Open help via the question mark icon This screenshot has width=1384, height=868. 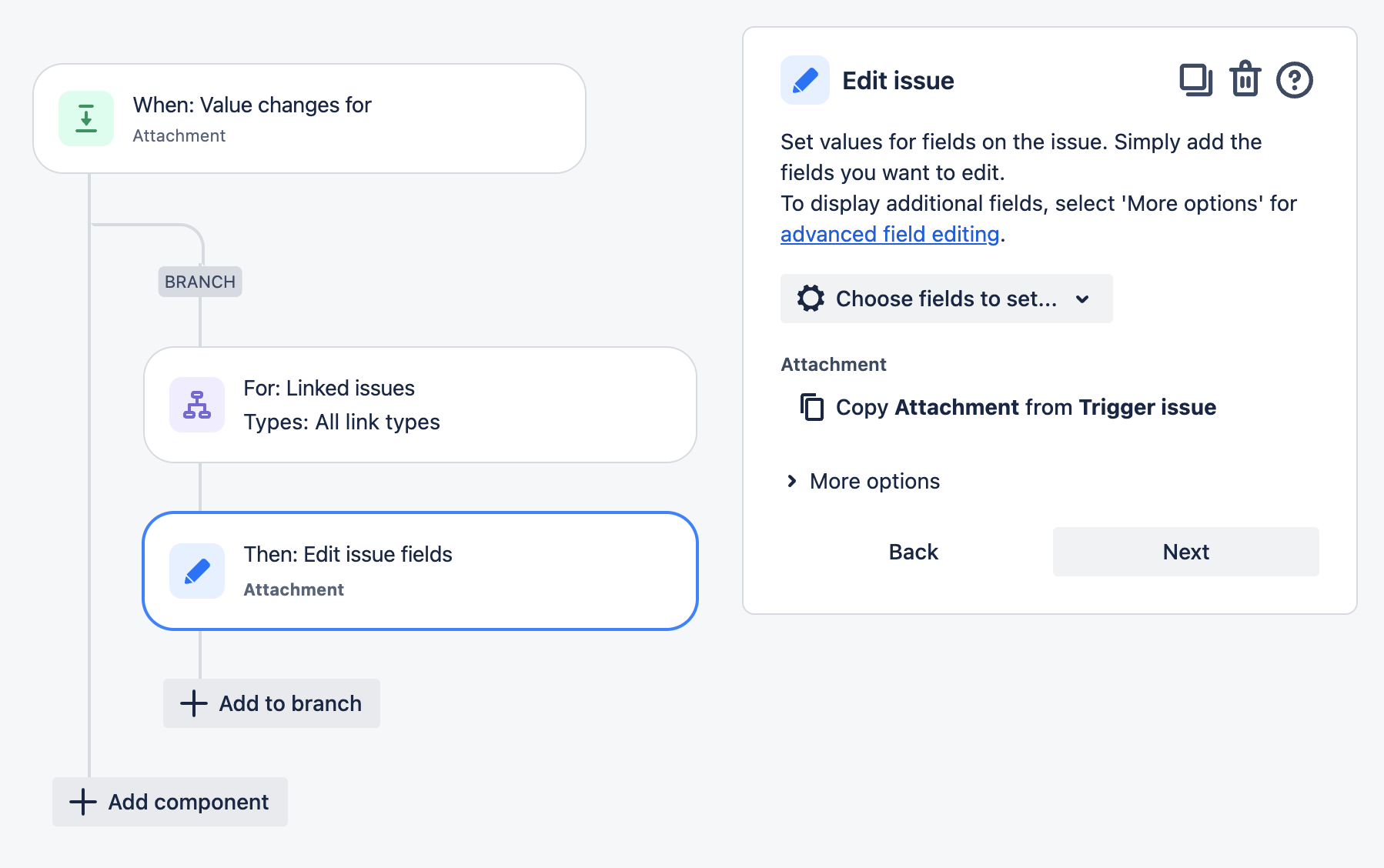pyautogui.click(x=1294, y=78)
